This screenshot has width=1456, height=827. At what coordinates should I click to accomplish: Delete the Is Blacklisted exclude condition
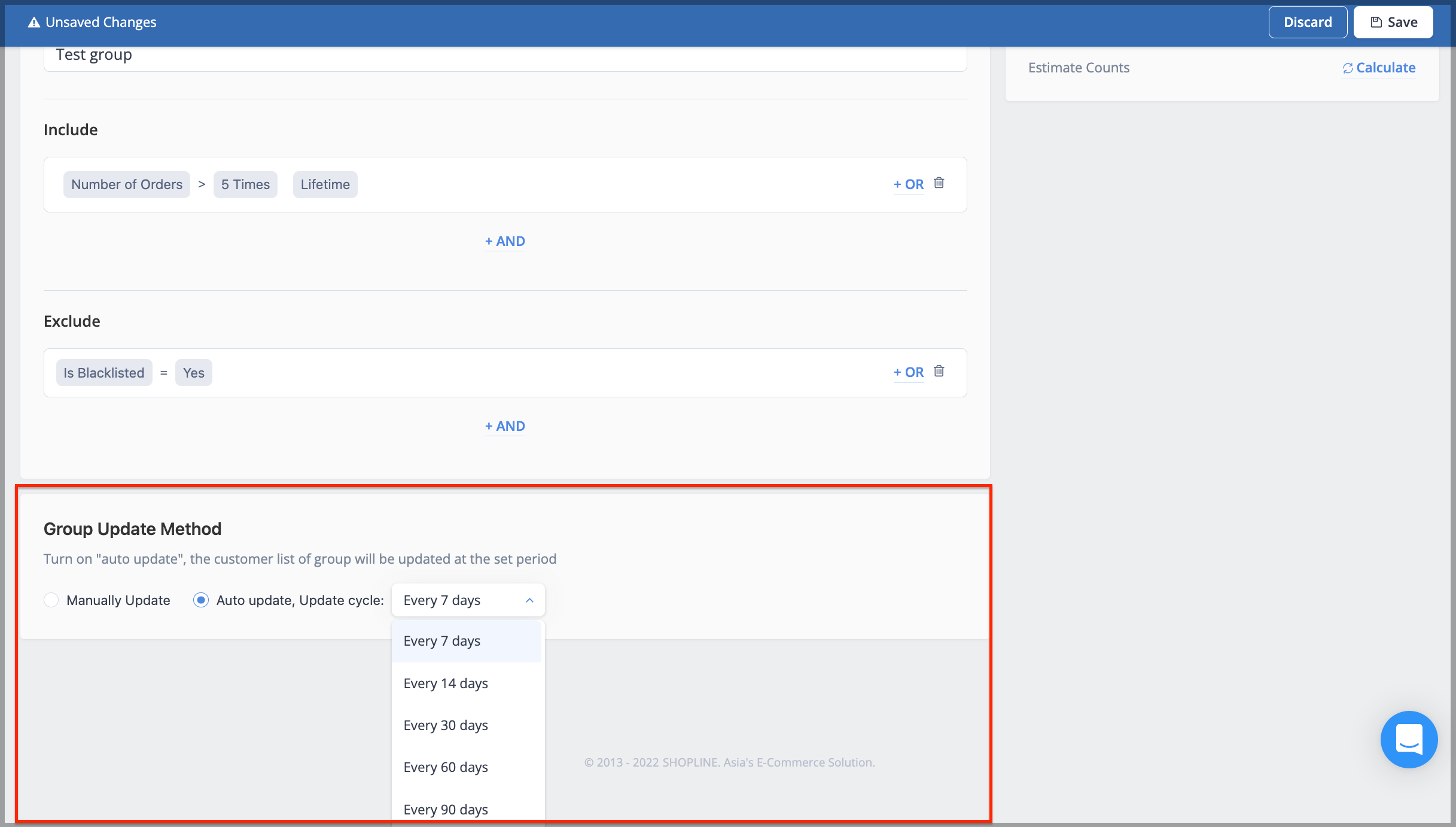[x=939, y=371]
